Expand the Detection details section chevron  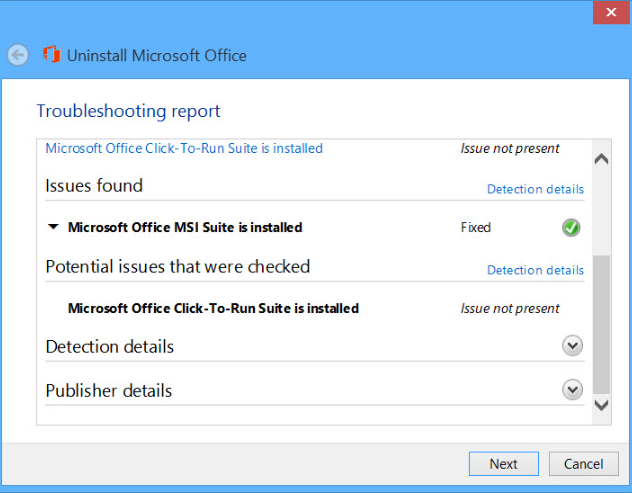click(572, 346)
